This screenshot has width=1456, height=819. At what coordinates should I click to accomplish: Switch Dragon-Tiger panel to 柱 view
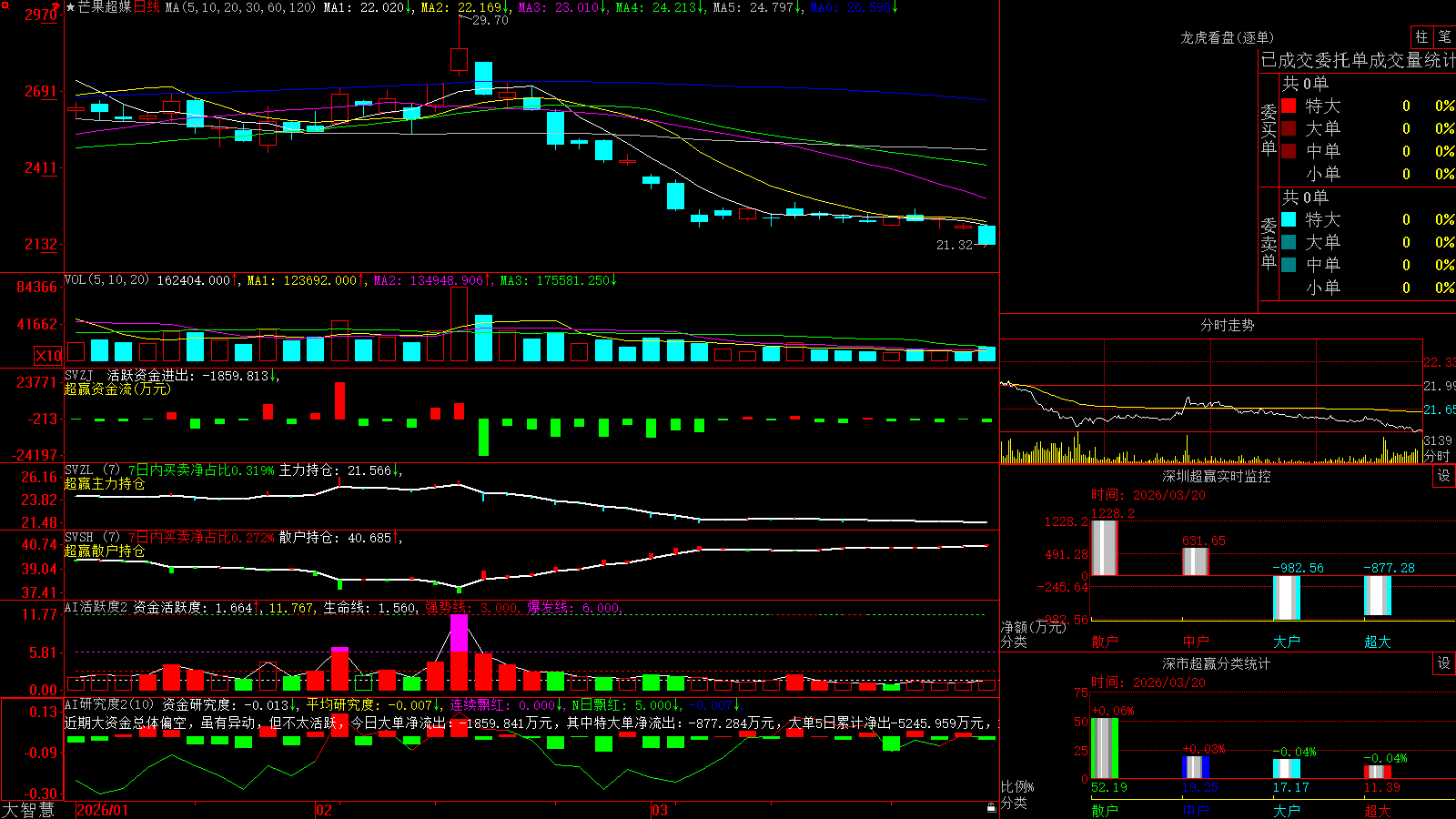1421,36
